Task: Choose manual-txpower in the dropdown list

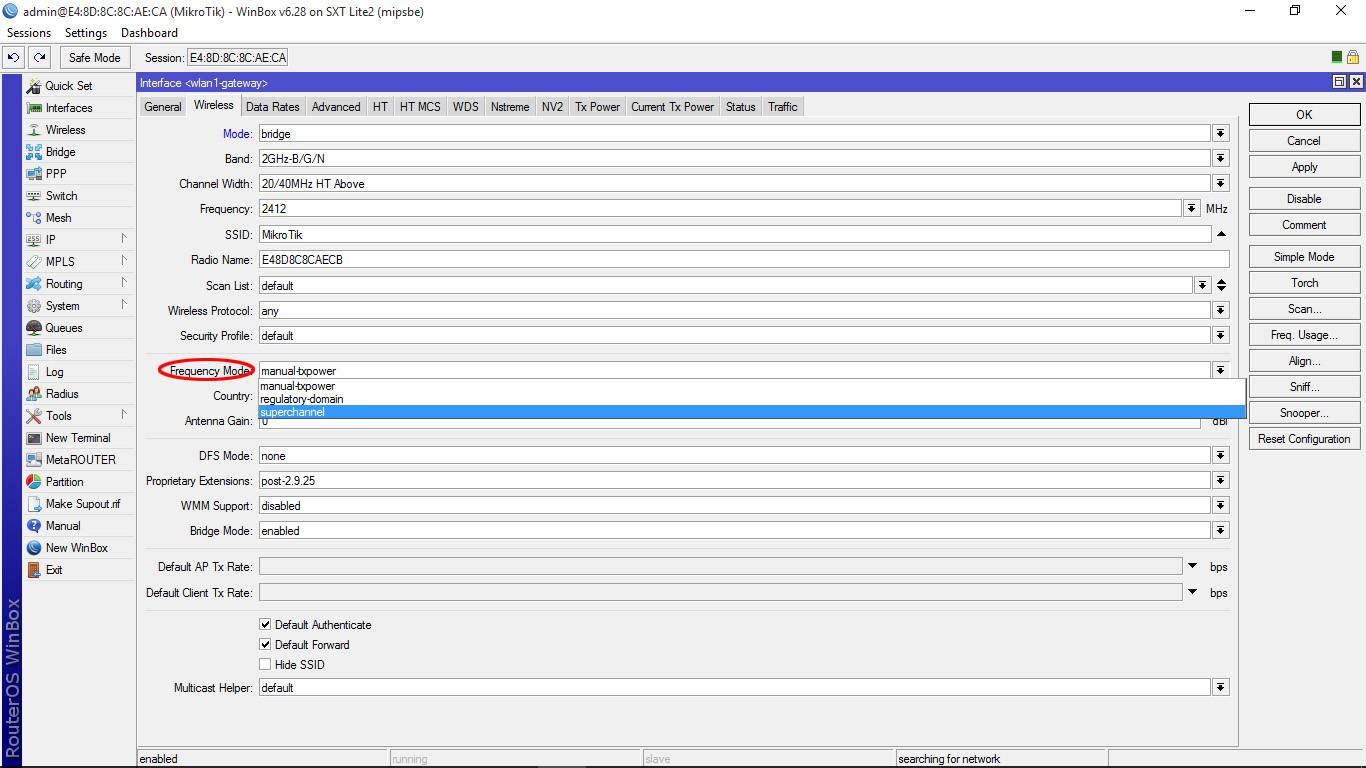Action: click(x=751, y=386)
